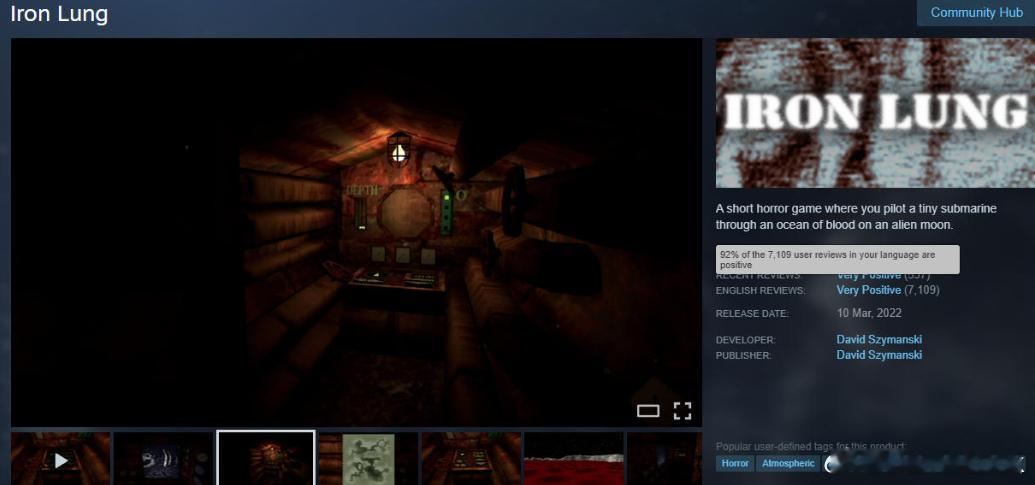Viewport: 1035px width, 485px height.
Task: Open developer David Szymanski link
Action: pos(879,340)
